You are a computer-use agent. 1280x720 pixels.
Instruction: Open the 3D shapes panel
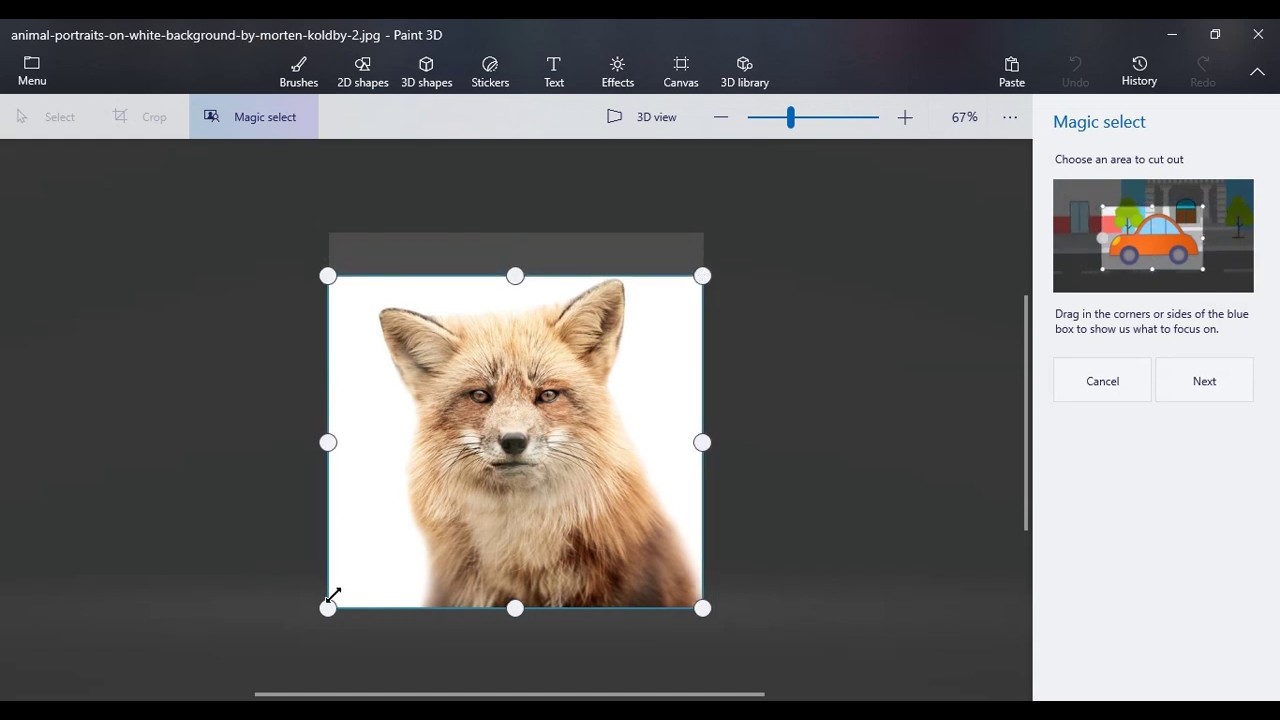[x=426, y=72]
